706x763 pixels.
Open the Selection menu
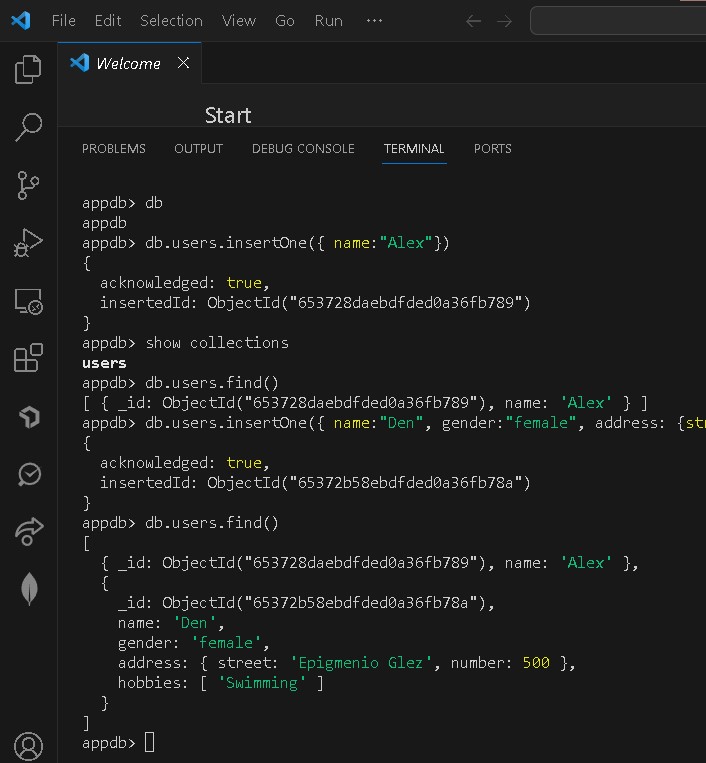pyautogui.click(x=171, y=20)
